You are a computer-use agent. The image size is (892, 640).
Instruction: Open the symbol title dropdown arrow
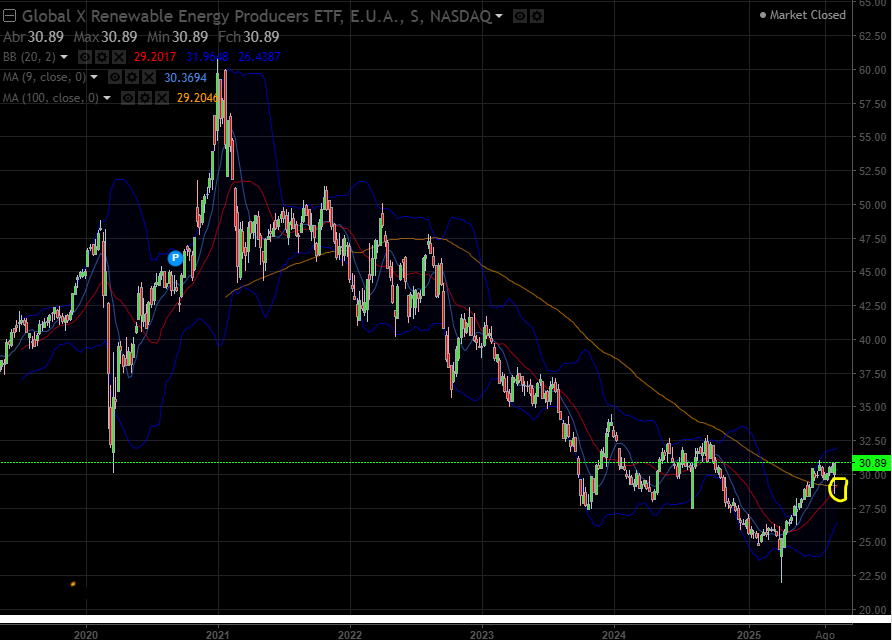coord(499,16)
